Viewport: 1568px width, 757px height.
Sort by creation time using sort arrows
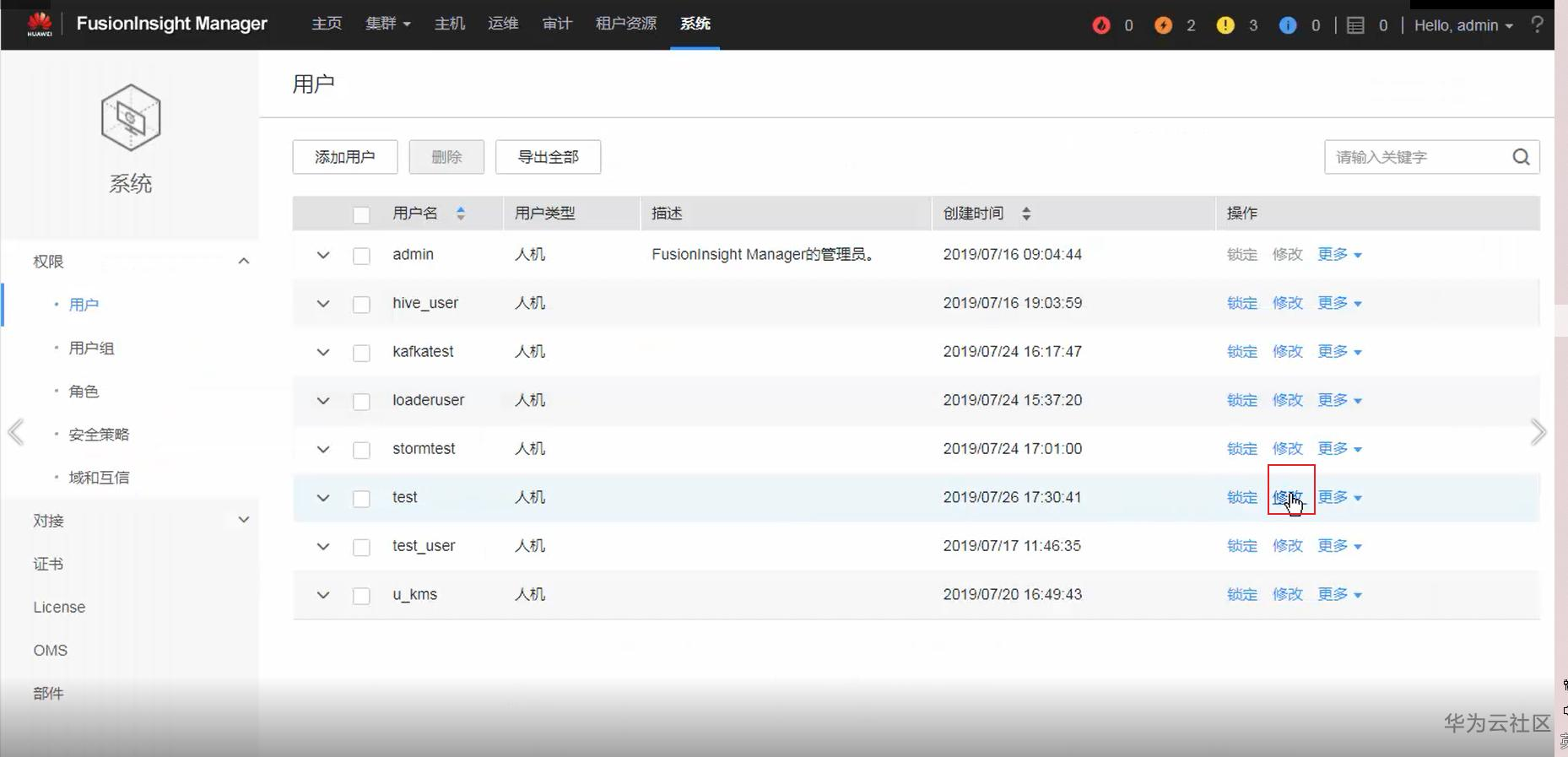(x=1026, y=214)
